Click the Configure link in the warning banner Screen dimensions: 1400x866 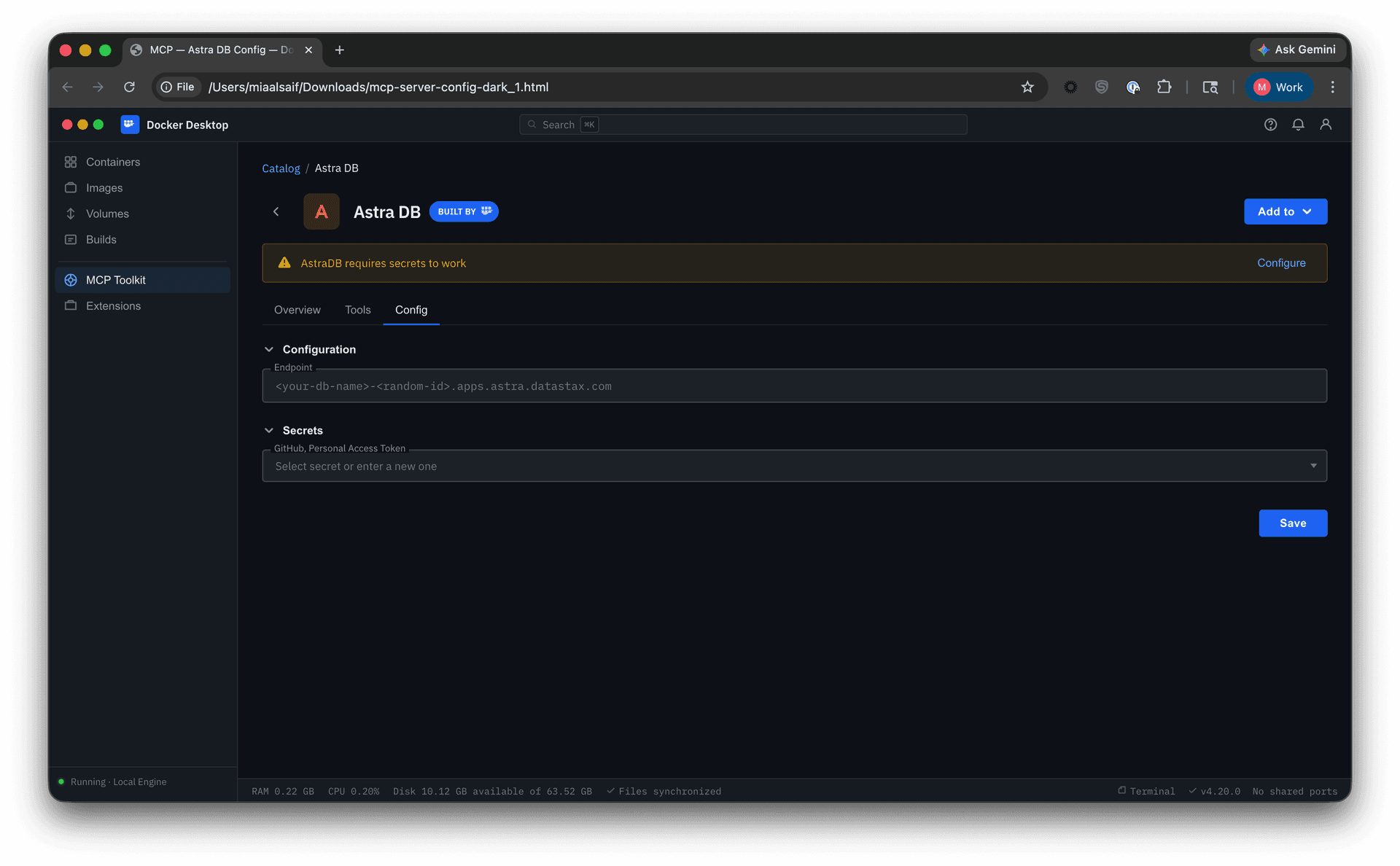click(1280, 263)
